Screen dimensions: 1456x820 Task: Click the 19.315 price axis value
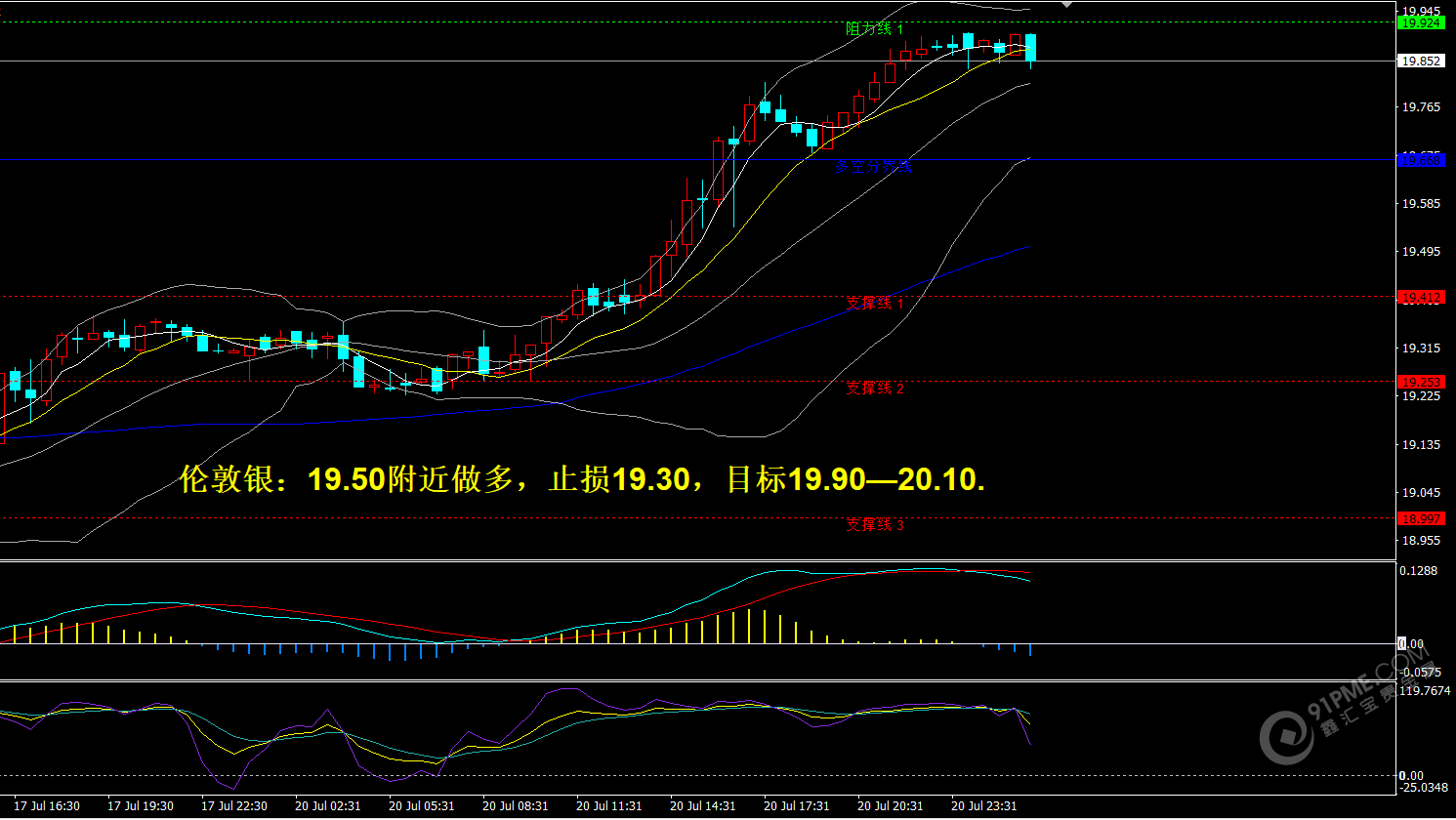[1421, 348]
